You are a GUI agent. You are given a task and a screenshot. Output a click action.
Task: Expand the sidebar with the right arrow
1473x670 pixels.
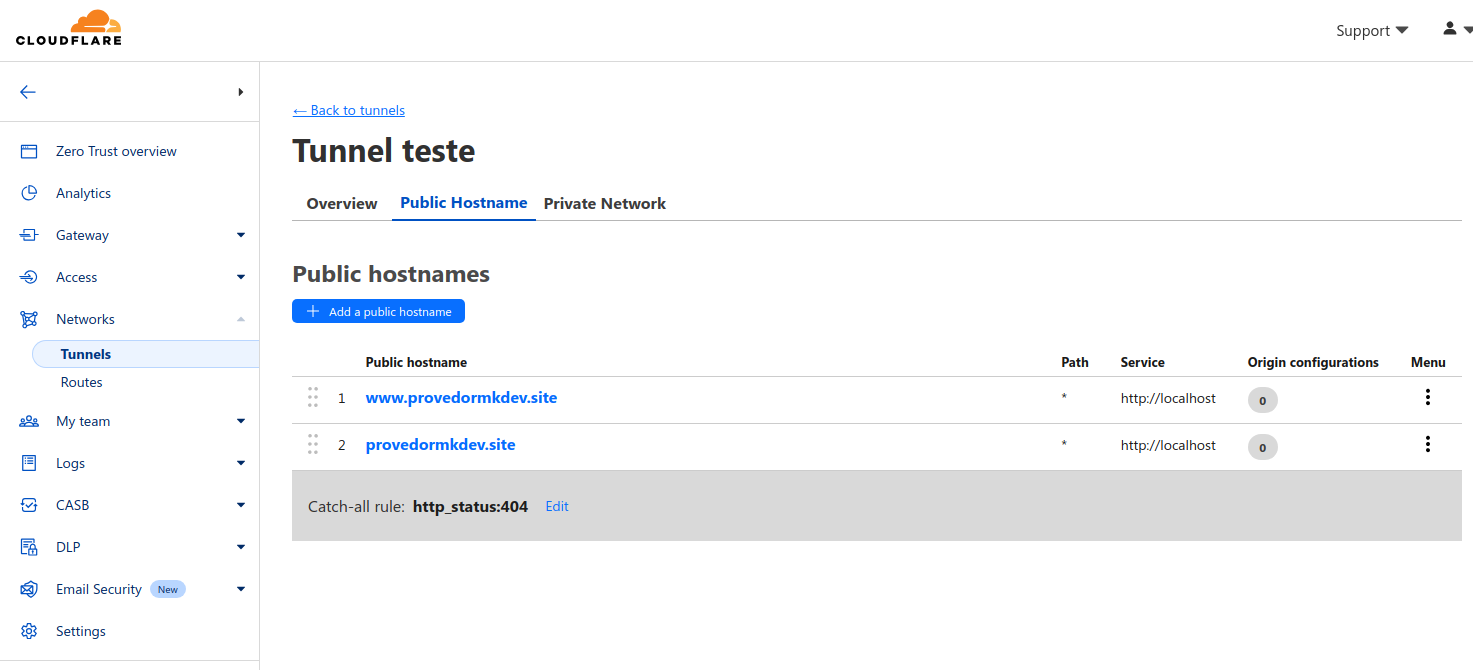[240, 92]
